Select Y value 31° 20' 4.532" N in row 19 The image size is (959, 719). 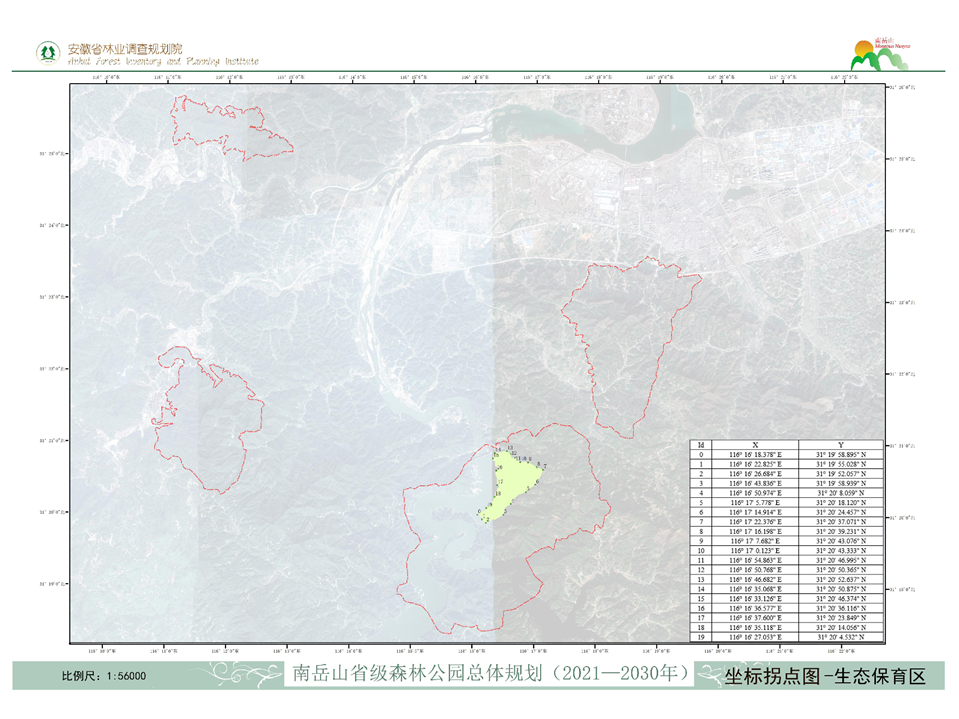pyautogui.click(x=840, y=636)
